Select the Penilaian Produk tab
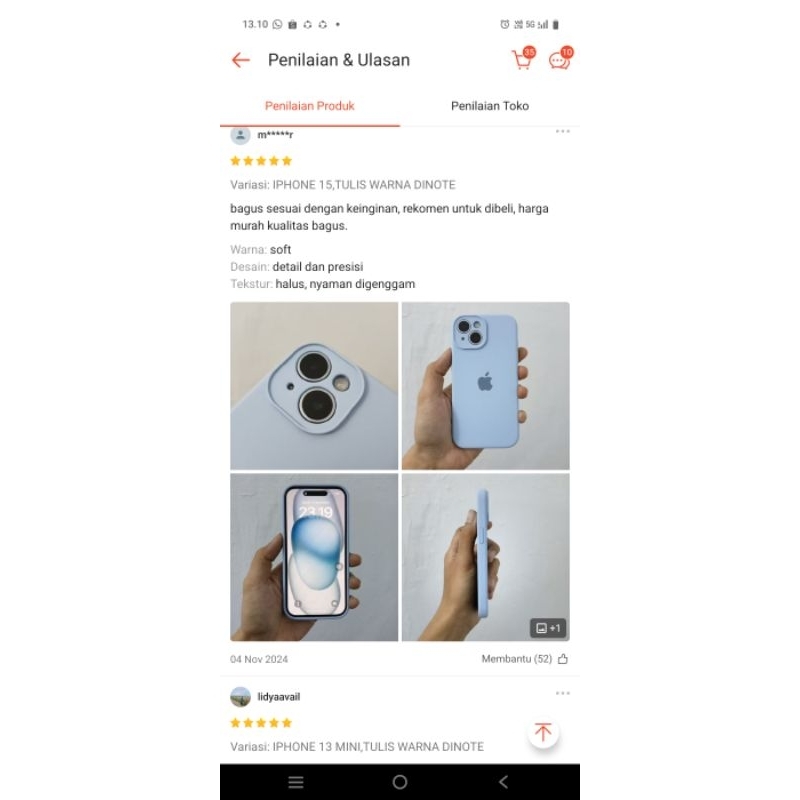This screenshot has width=800, height=800. [310, 106]
